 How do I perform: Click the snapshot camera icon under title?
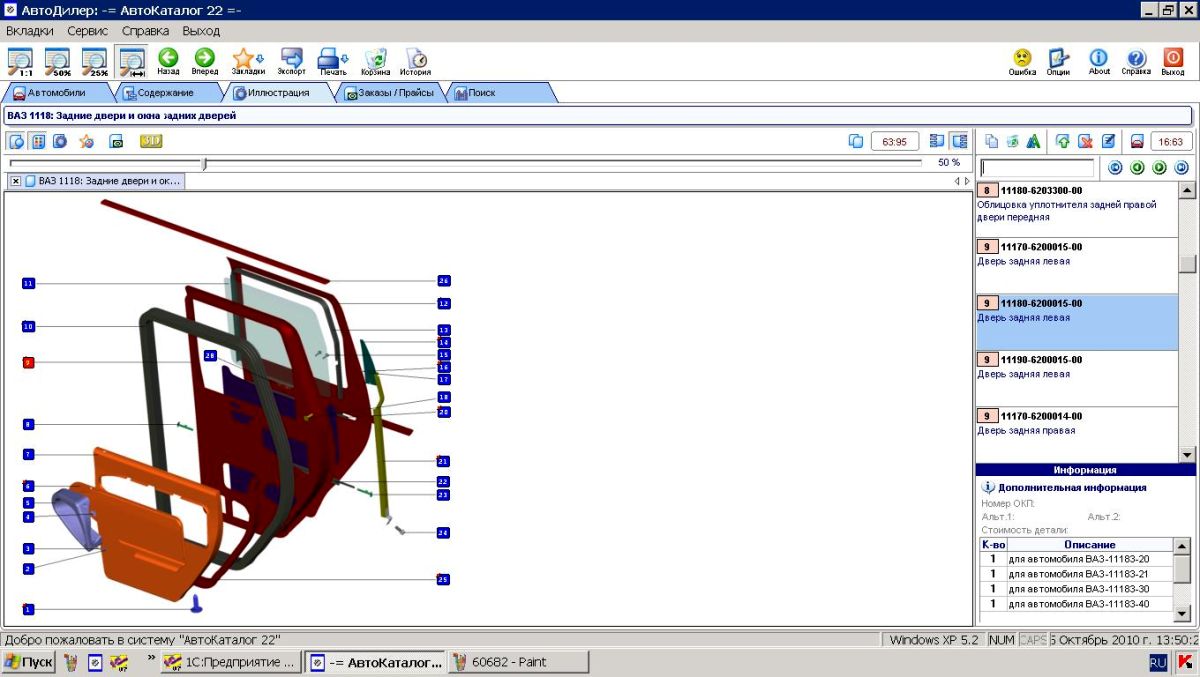pyautogui.click(x=116, y=141)
